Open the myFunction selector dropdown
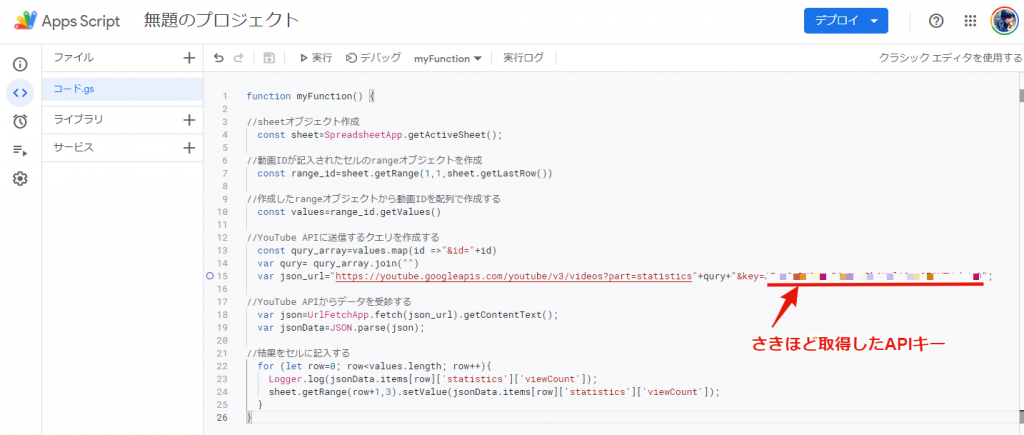1024x435 pixels. click(x=447, y=59)
